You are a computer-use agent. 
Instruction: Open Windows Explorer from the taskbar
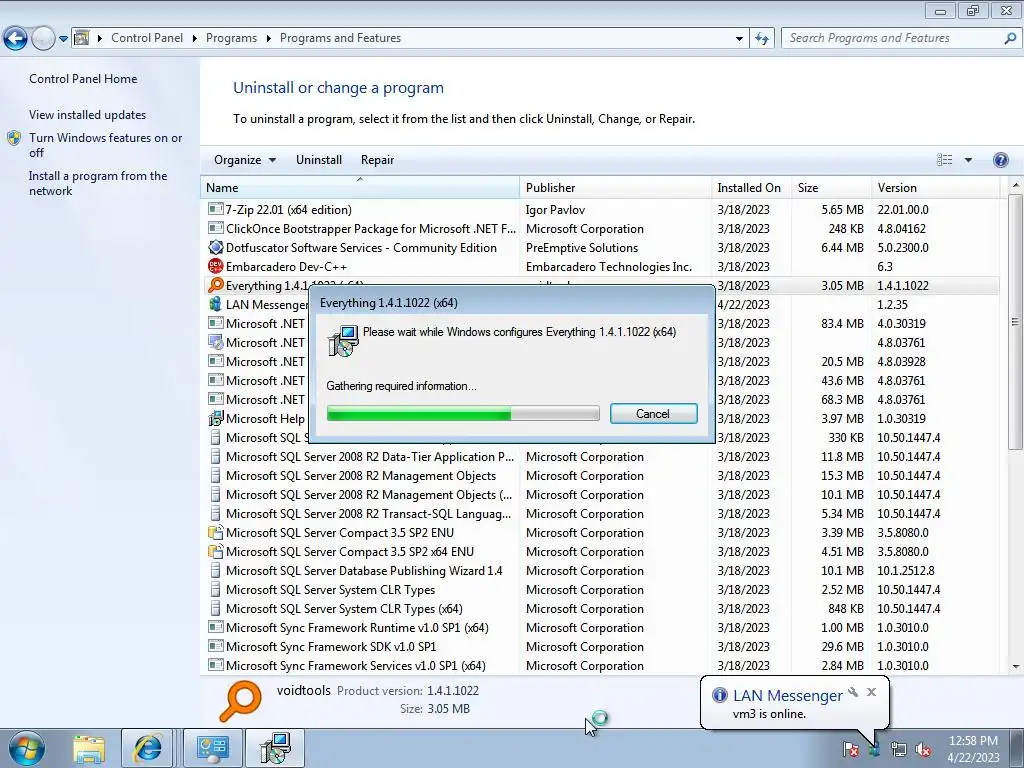[89, 748]
